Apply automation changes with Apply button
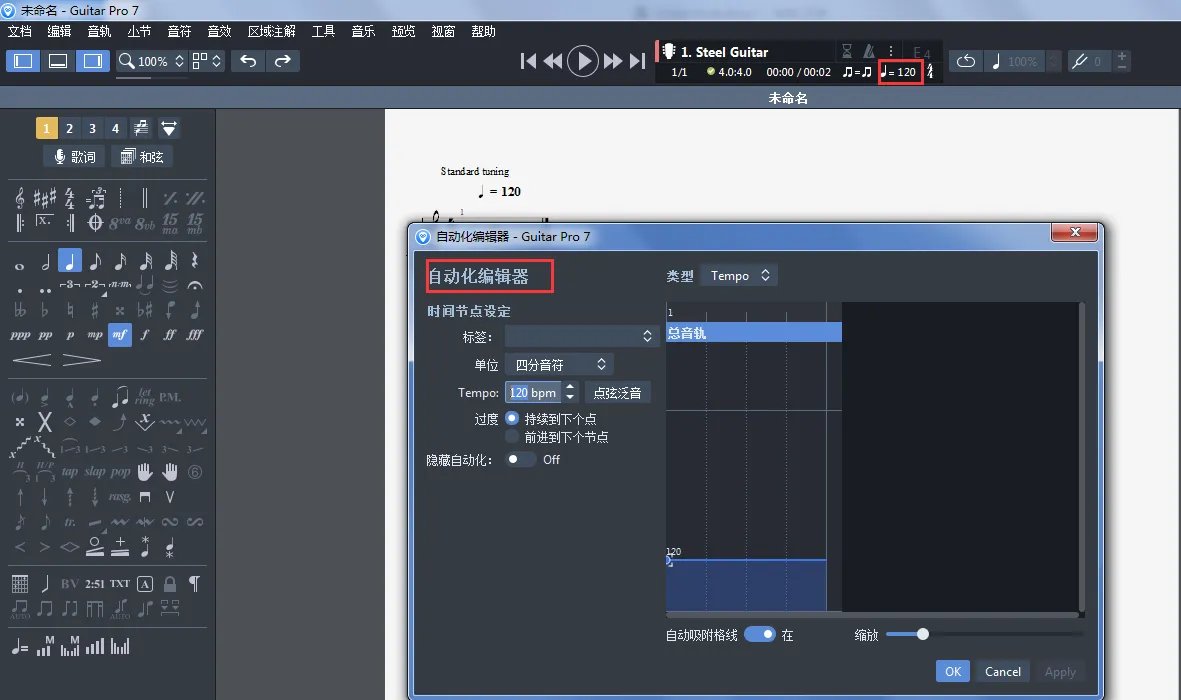 pyautogui.click(x=1060, y=671)
